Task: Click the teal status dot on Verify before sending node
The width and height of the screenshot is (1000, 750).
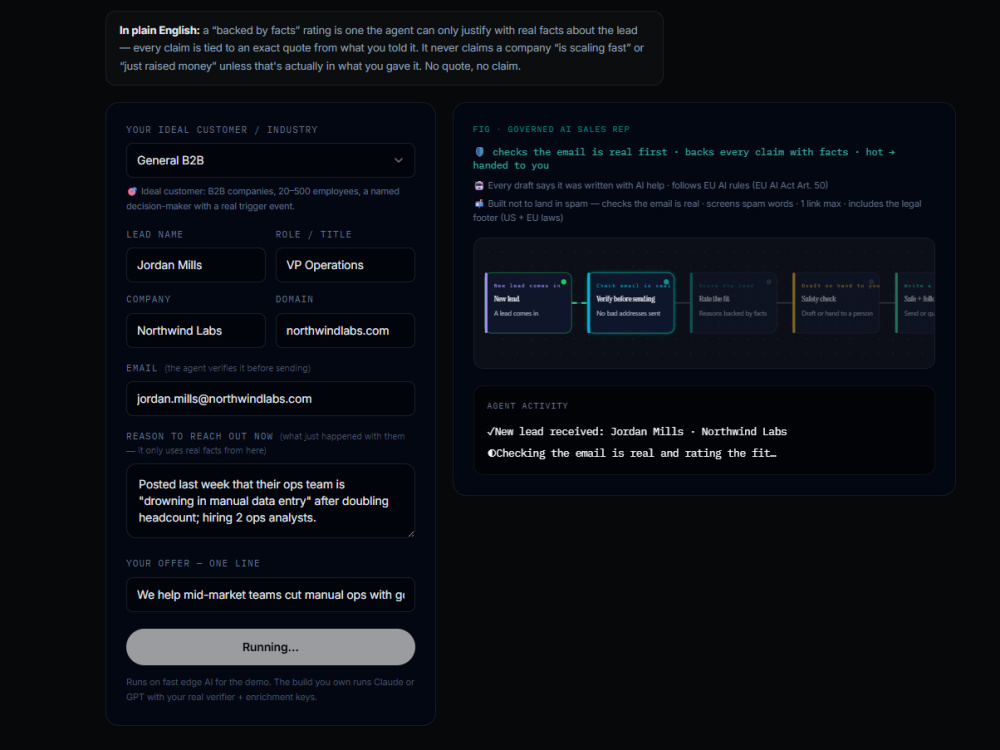Action: (666, 281)
